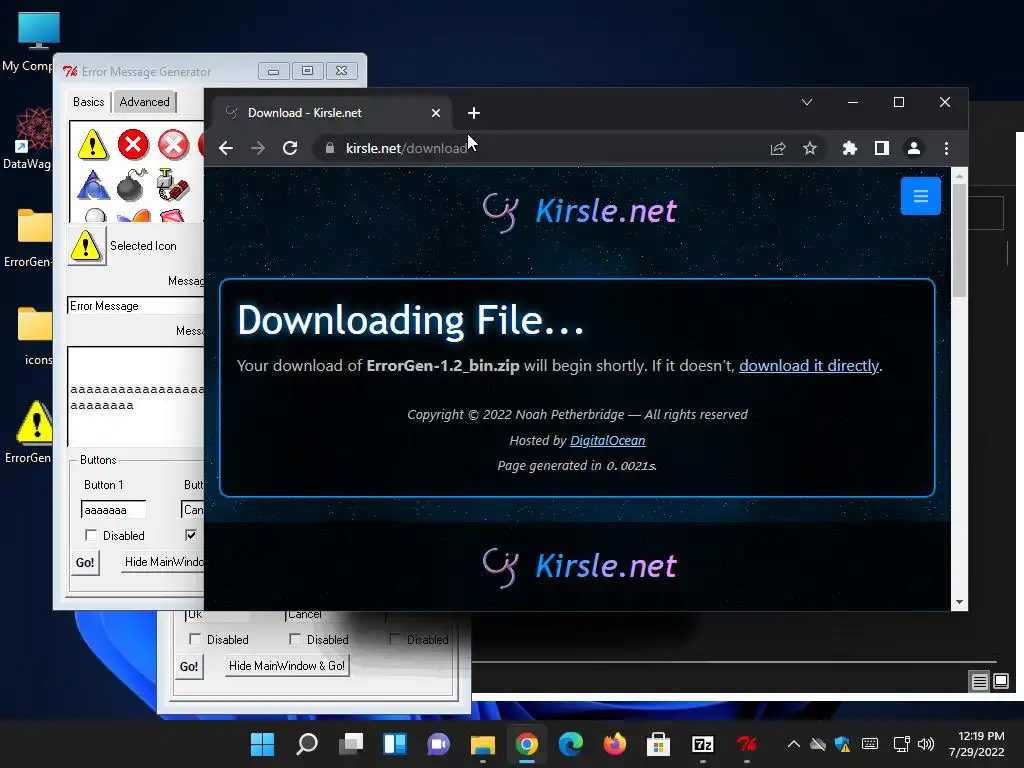The image size is (1024, 768).
Task: Click the Error Message title input field
Action: coord(136,306)
